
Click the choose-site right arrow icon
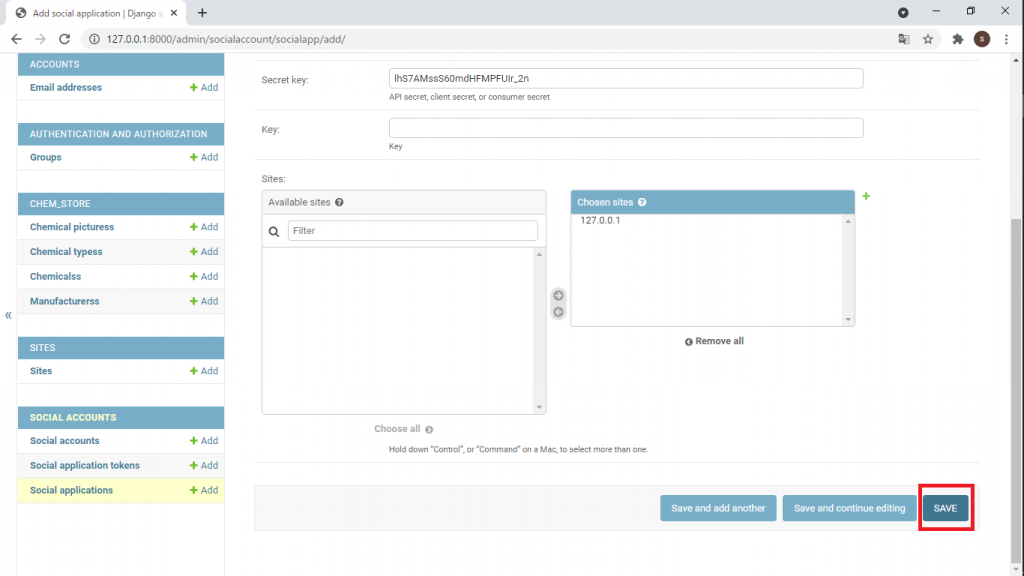pyautogui.click(x=558, y=295)
